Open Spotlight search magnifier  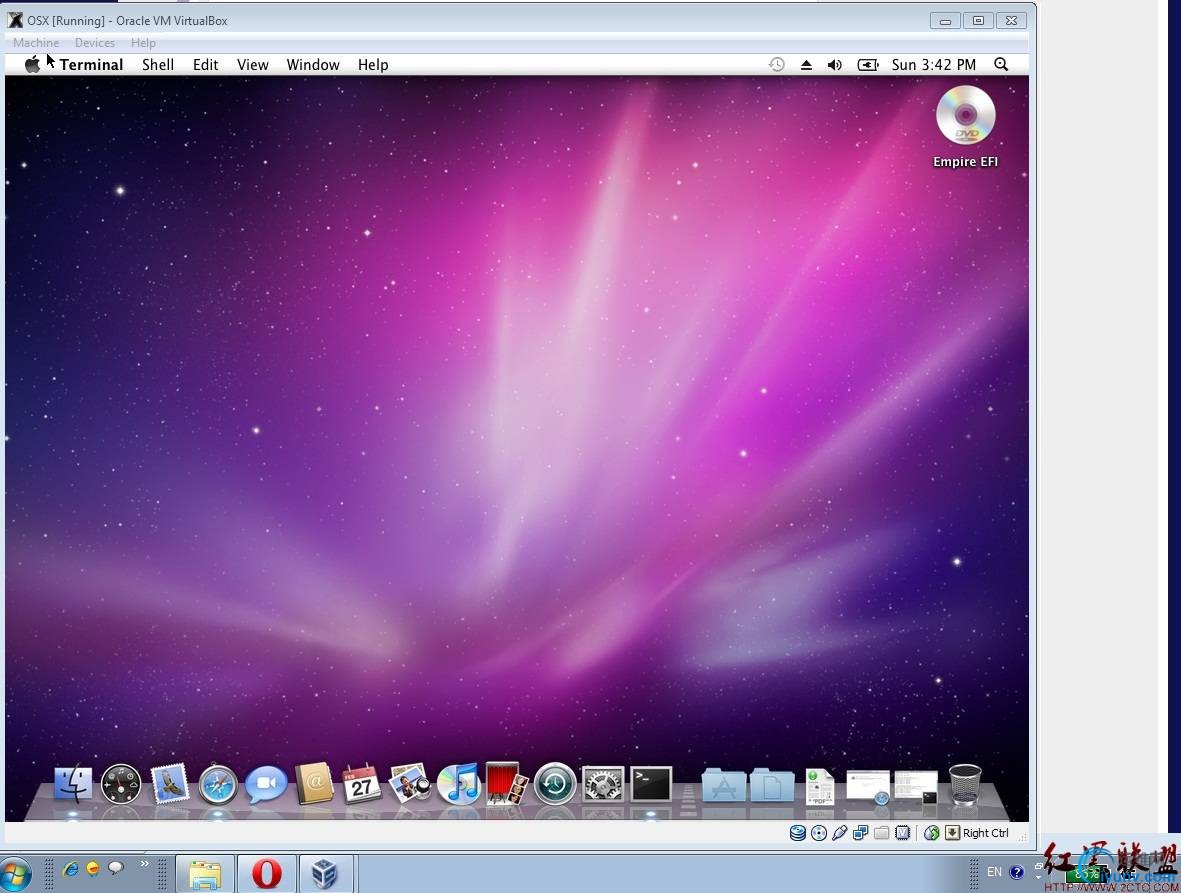(1001, 65)
